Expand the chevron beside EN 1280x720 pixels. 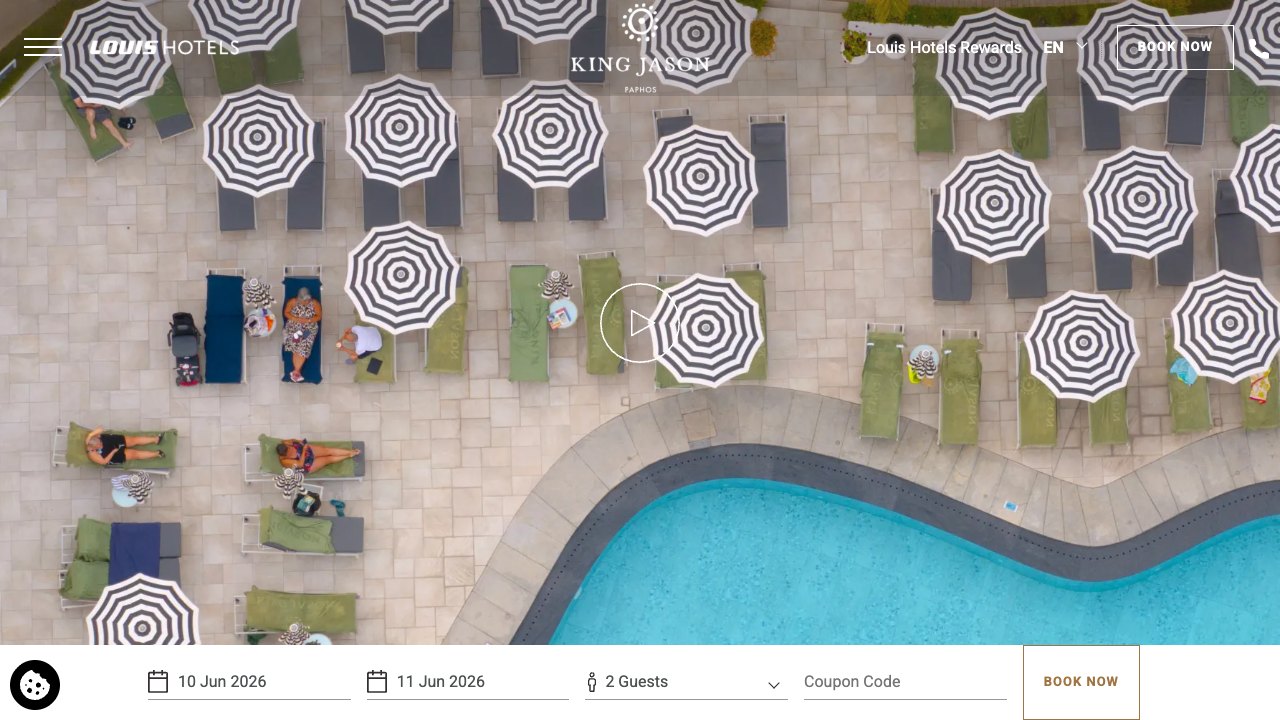[1081, 46]
